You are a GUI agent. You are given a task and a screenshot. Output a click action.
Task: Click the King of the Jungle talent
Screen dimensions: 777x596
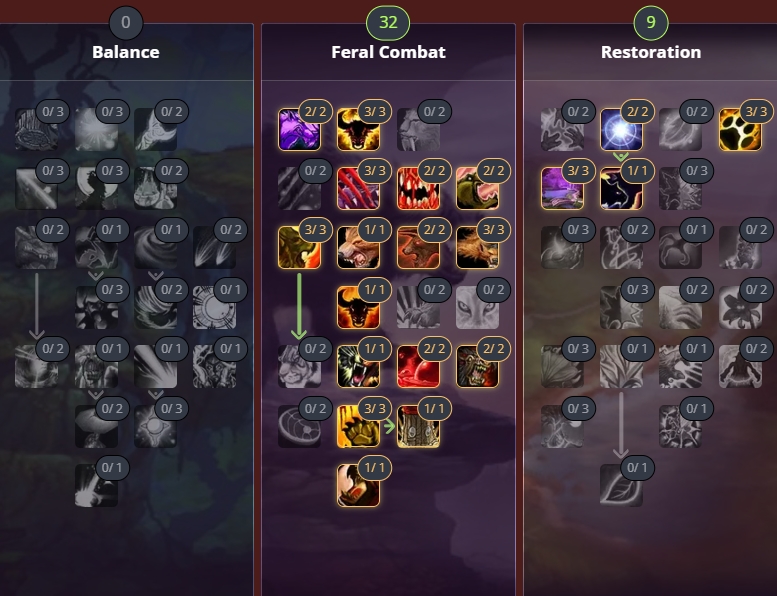pos(299,248)
